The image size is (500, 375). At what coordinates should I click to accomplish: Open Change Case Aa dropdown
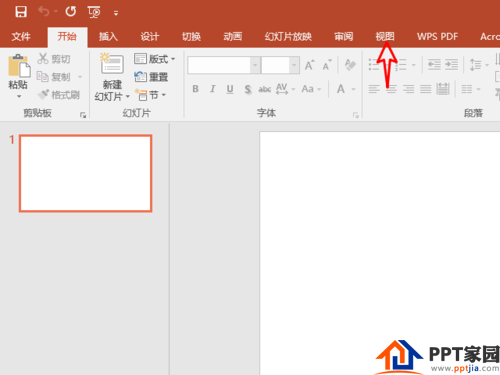point(311,89)
